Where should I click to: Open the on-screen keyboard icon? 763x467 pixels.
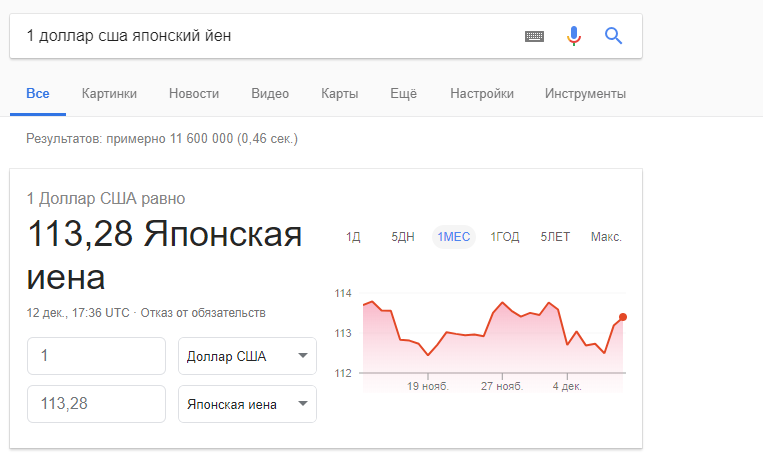coord(534,36)
